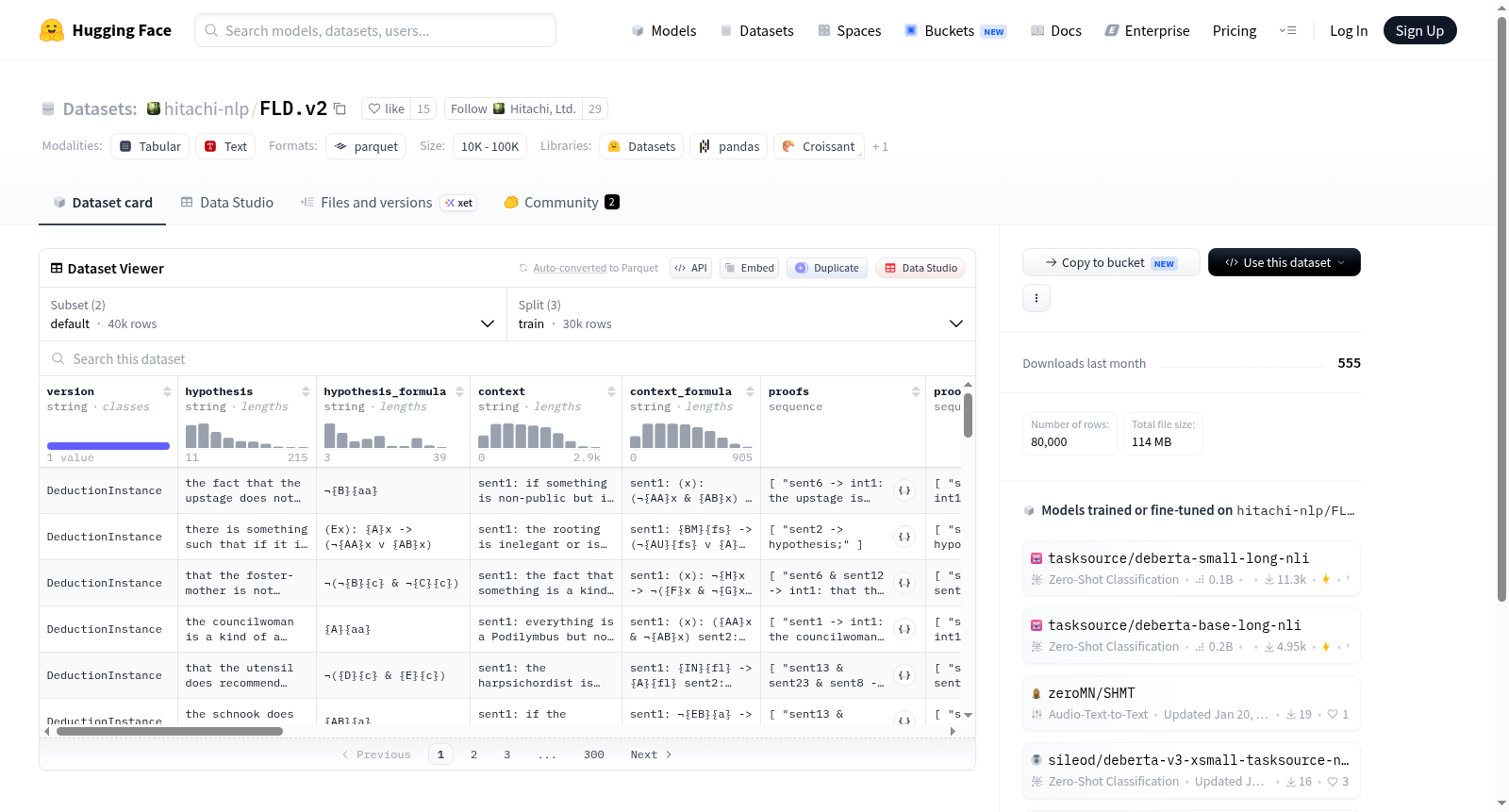Sort by the hypothesis_formula column
Screen dimensions: 1509x812
[459, 391]
